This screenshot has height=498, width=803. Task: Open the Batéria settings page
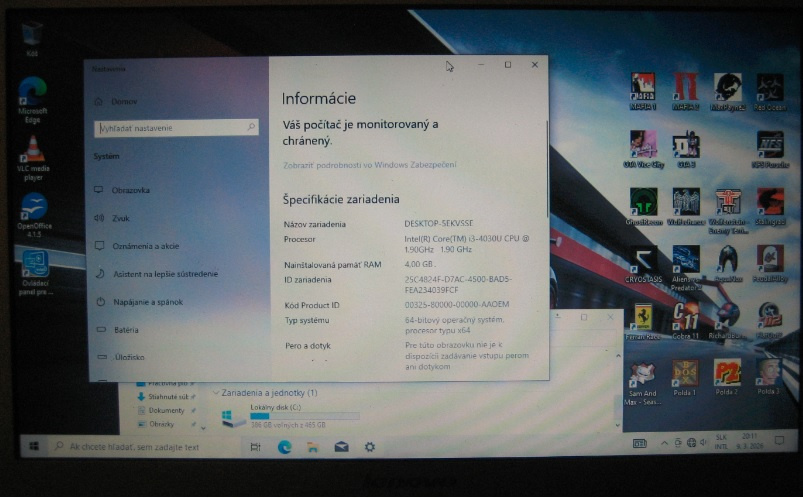point(126,330)
